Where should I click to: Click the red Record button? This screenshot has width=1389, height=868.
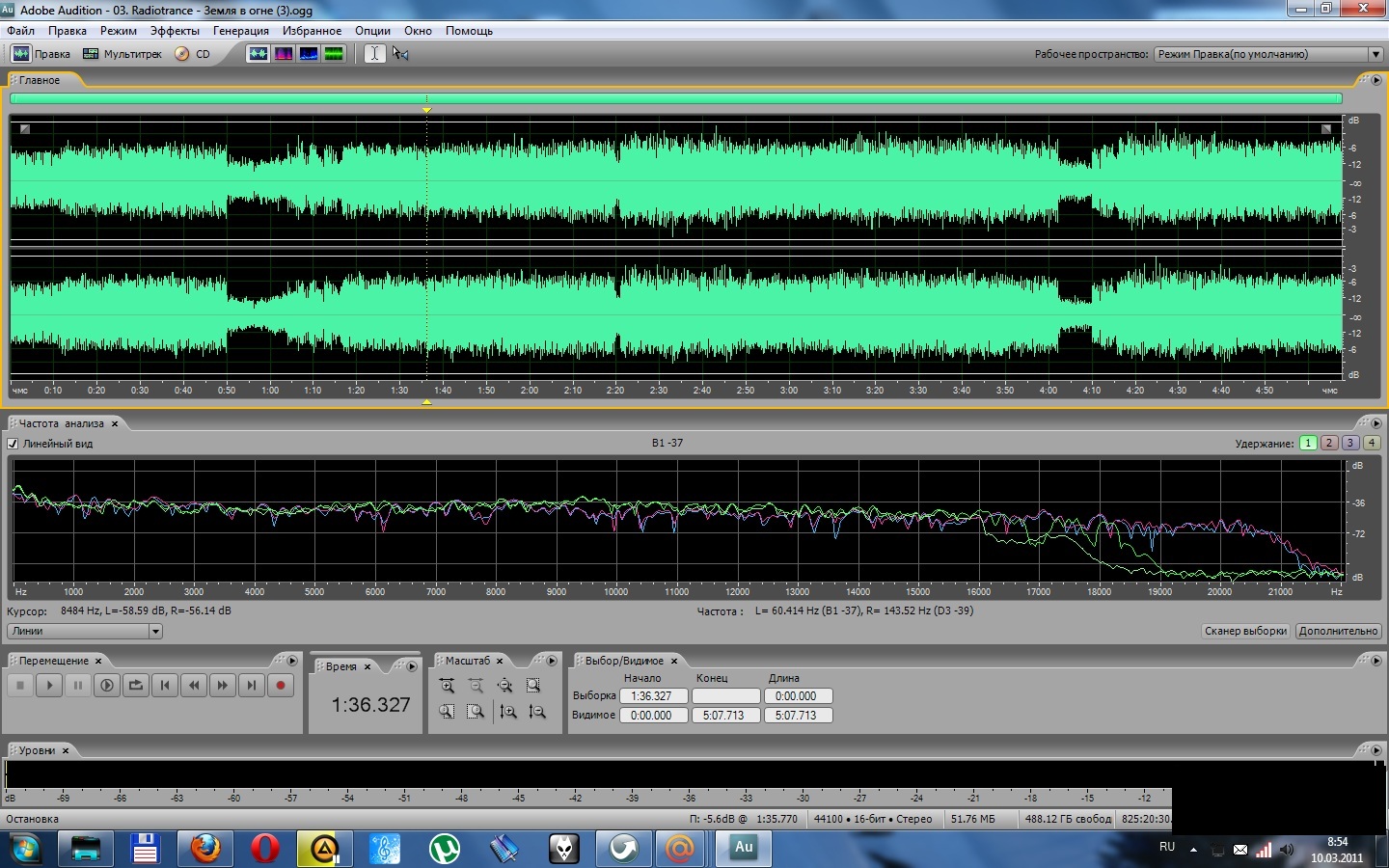(x=281, y=685)
